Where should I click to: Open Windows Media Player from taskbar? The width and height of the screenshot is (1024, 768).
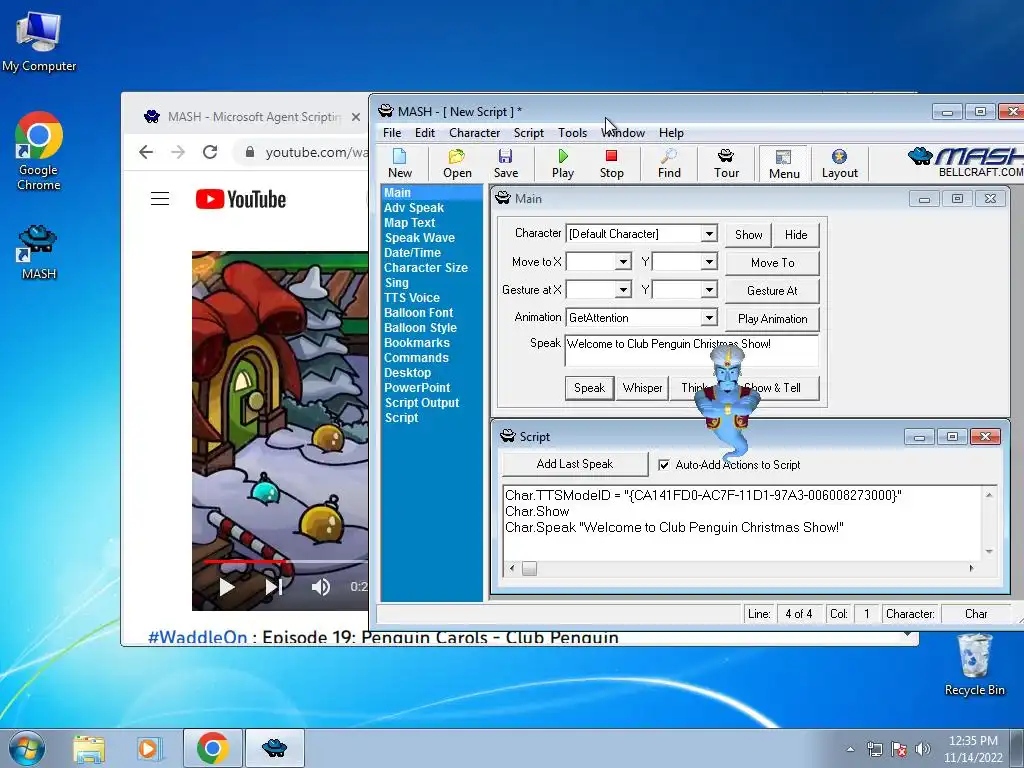[149, 748]
